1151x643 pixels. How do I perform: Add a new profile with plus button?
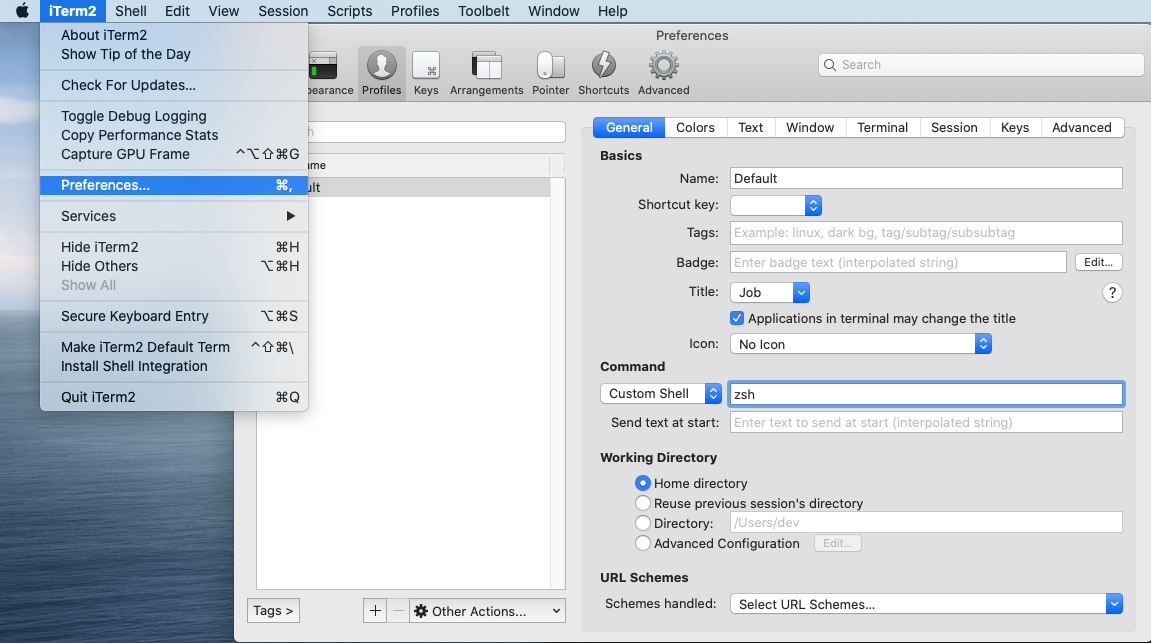tap(375, 611)
